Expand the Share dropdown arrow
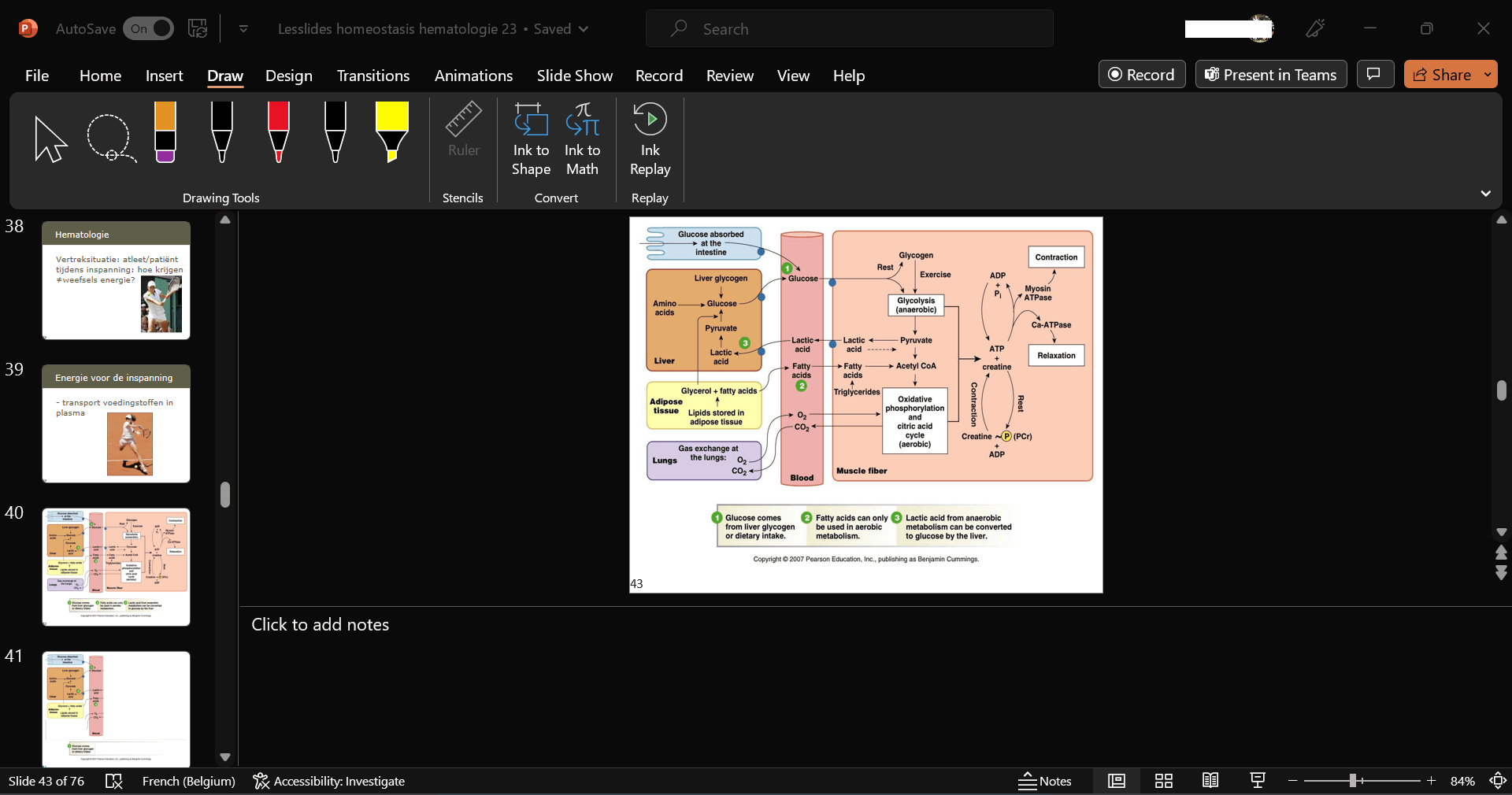Image resolution: width=1512 pixels, height=795 pixels. pyautogui.click(x=1488, y=75)
